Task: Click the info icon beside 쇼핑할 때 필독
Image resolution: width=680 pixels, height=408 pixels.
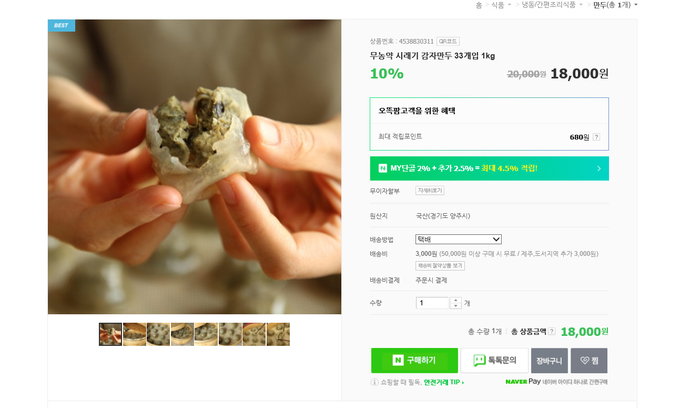Action: (374, 382)
